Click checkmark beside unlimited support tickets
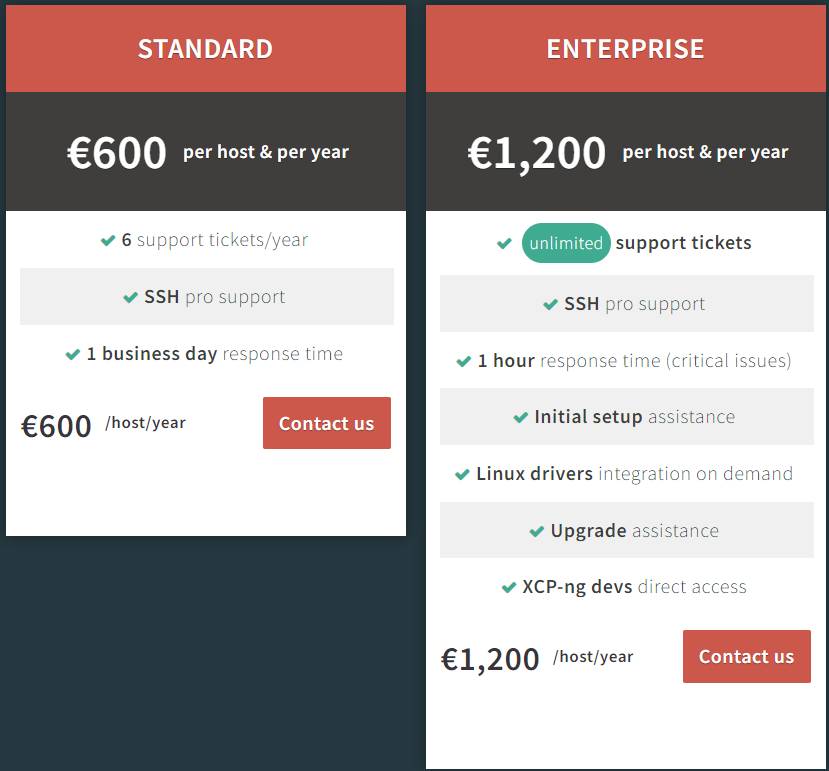 point(504,244)
